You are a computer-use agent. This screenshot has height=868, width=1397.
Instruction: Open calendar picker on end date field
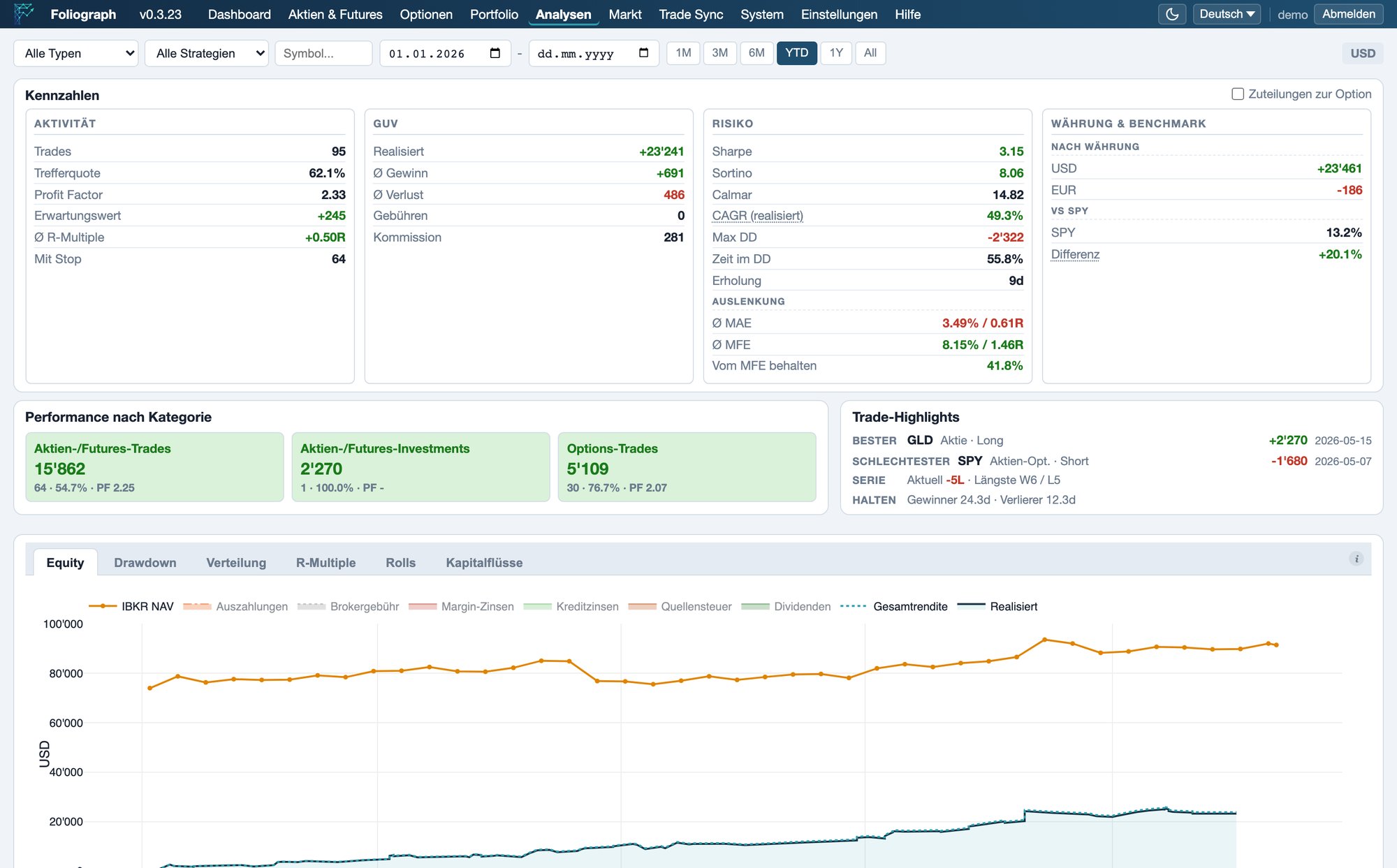(x=644, y=53)
